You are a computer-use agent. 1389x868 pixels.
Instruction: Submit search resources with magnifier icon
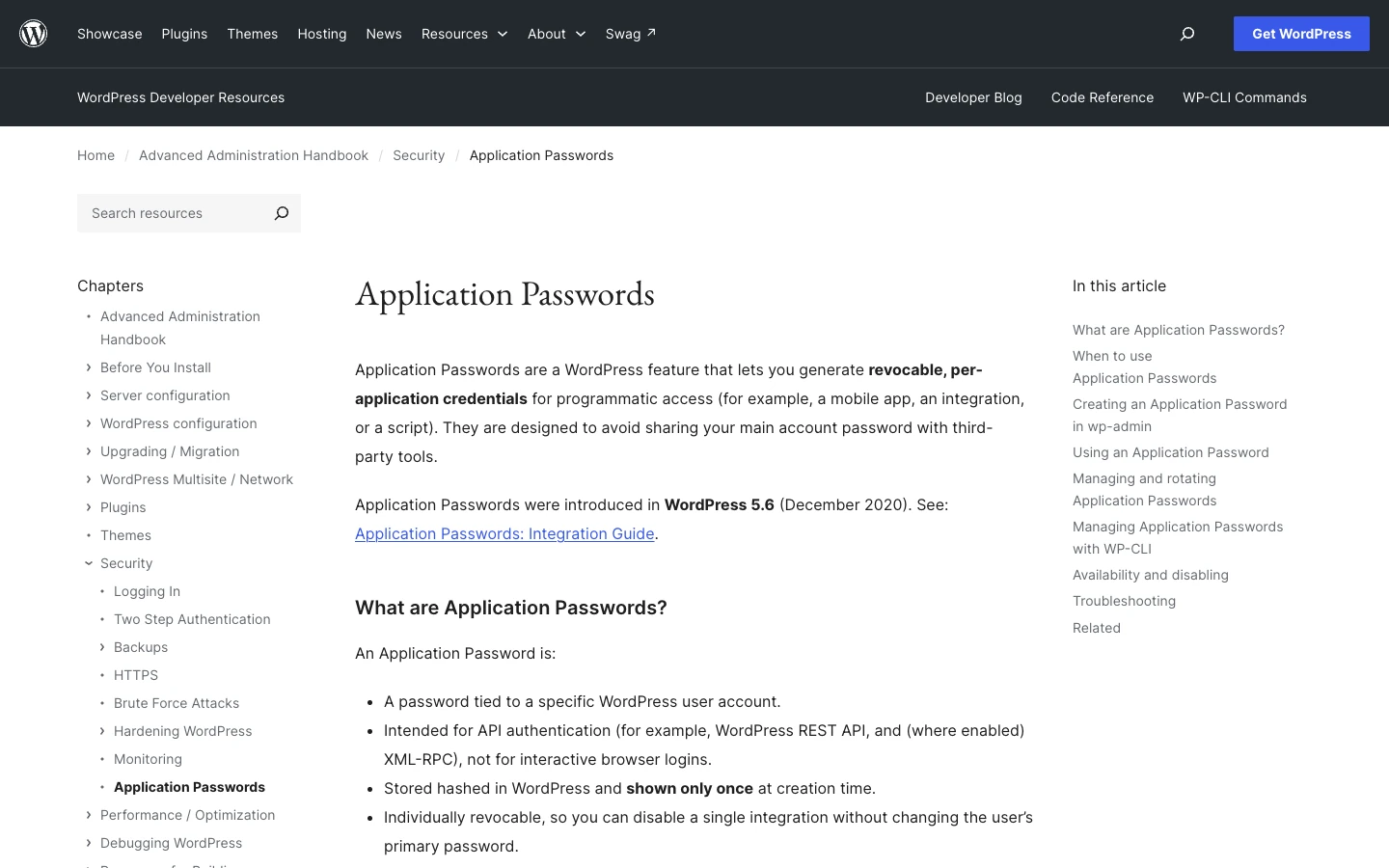pos(282,213)
